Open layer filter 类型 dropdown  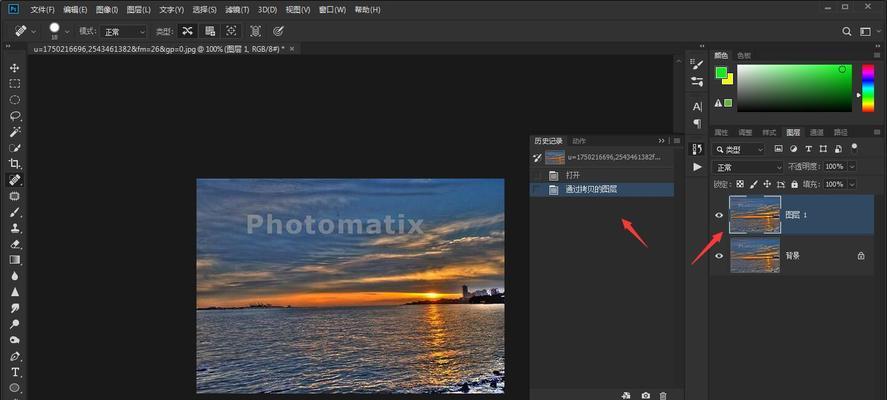pyautogui.click(x=739, y=150)
